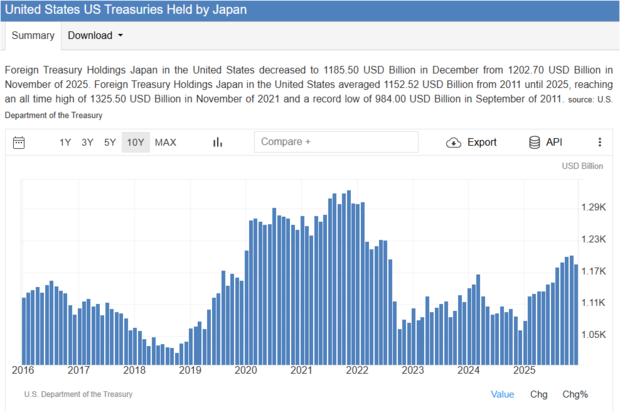Switch chart to 5Y range

110,142
